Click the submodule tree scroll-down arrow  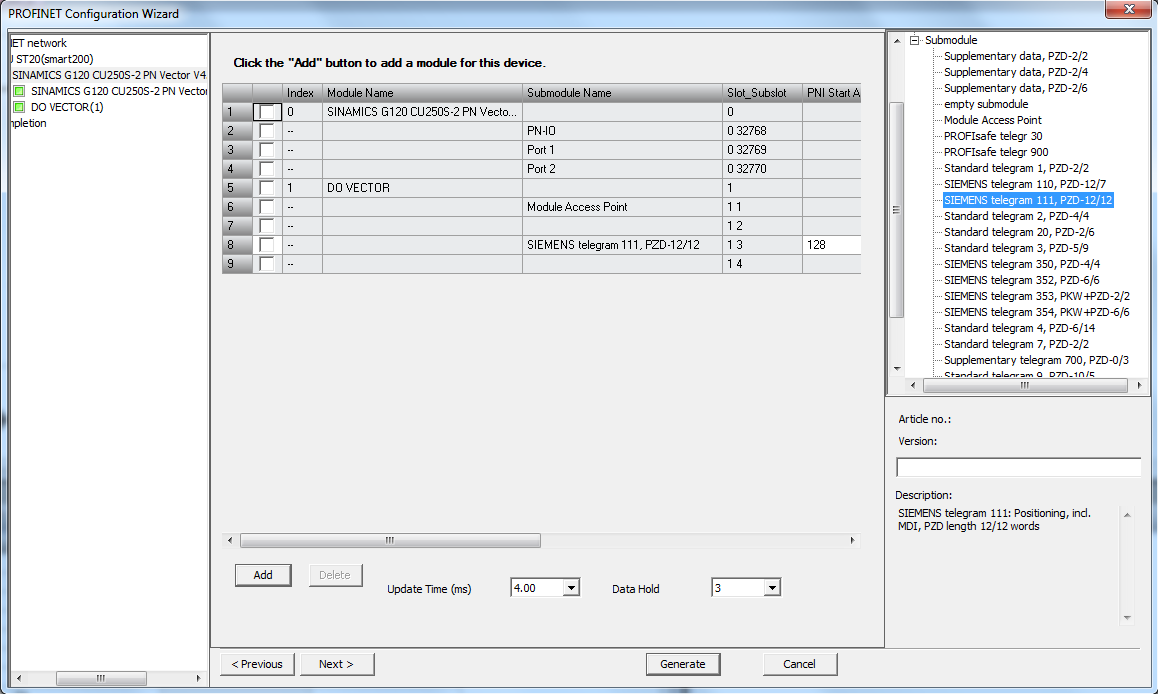click(897, 368)
